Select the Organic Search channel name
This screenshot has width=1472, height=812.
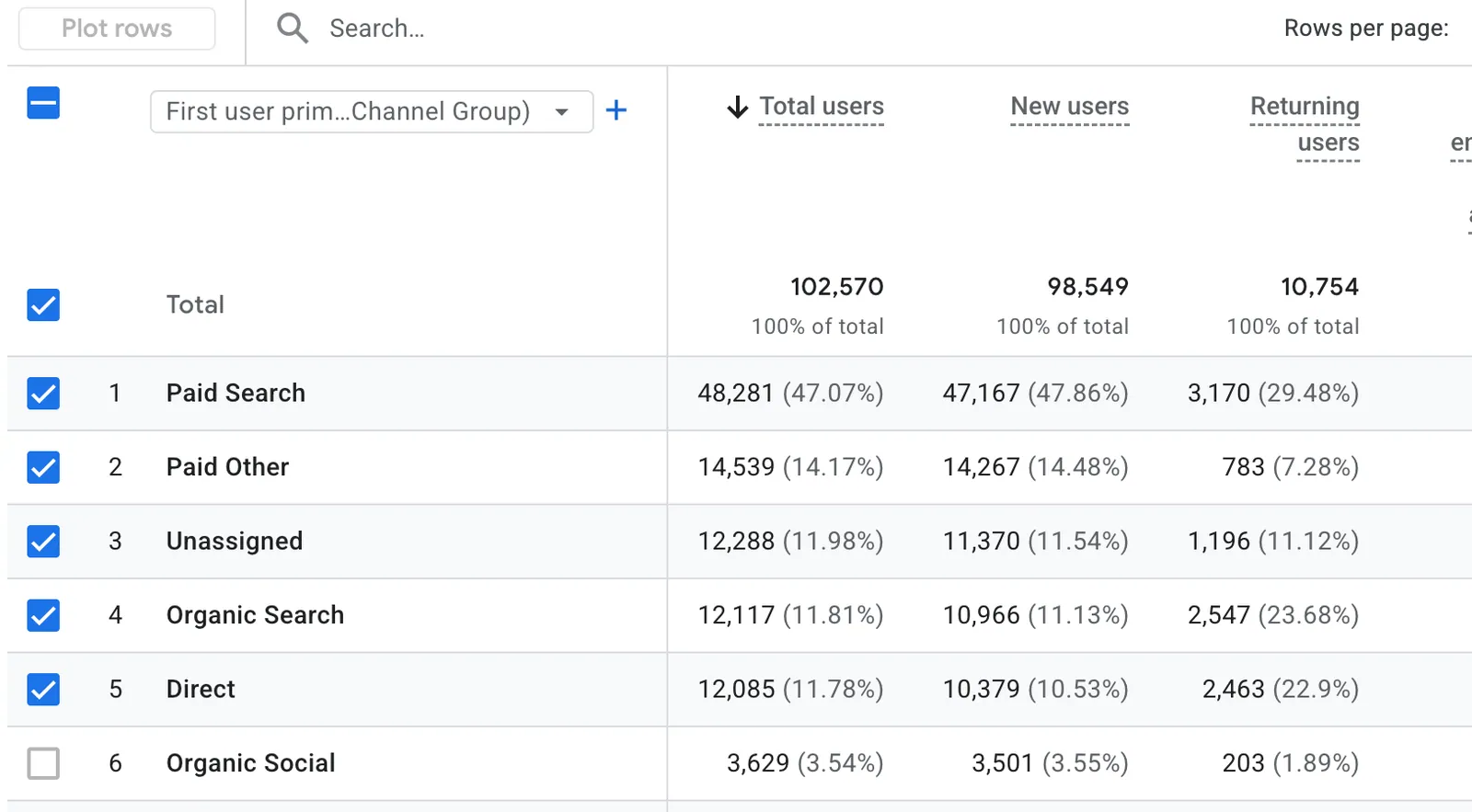[255, 615]
